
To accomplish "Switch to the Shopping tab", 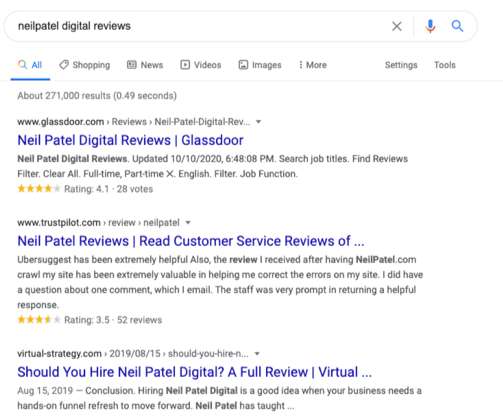I will click(x=84, y=65).
